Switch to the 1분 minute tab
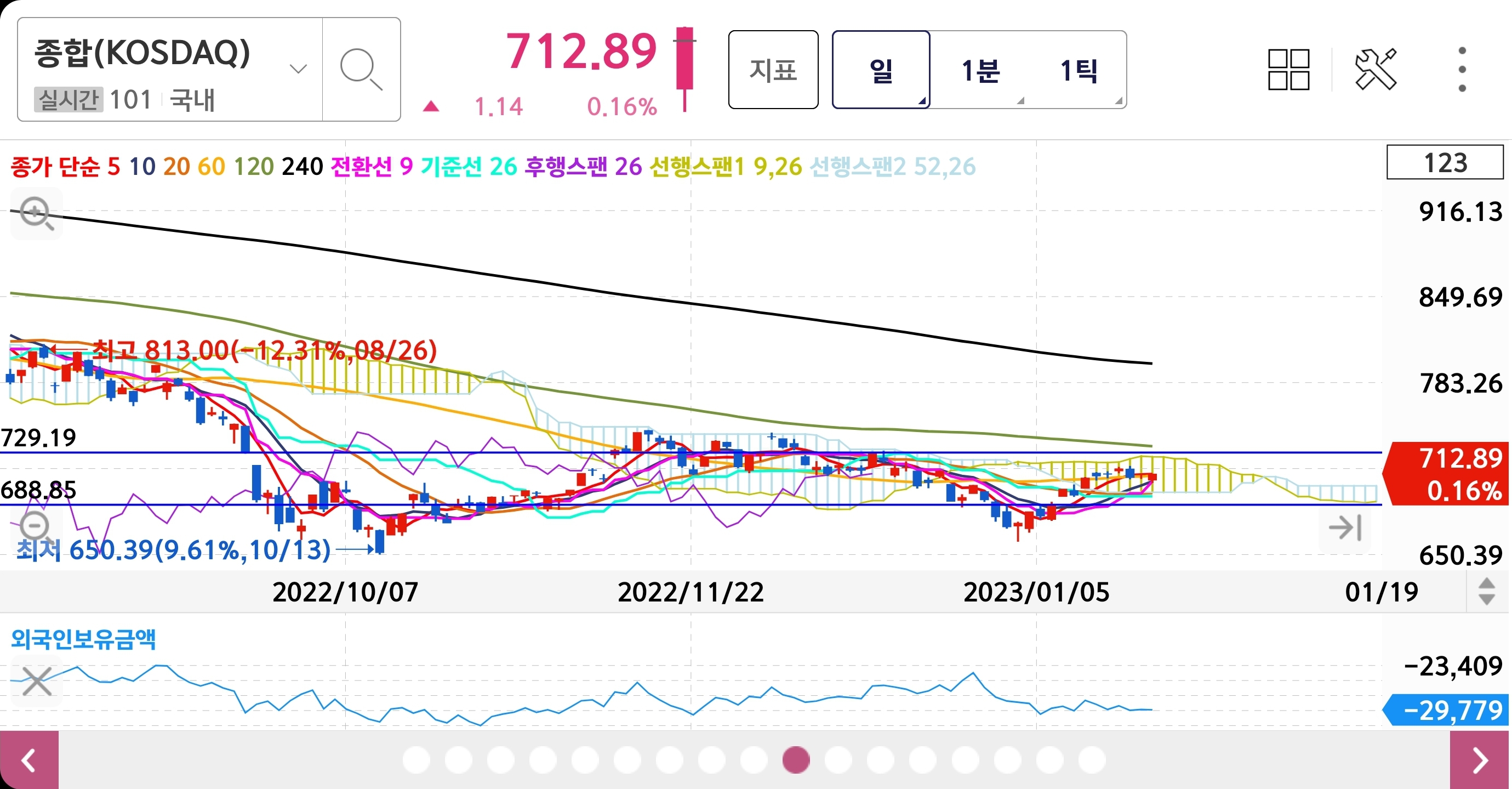Screen dimensions: 1512x789 [x=980, y=70]
